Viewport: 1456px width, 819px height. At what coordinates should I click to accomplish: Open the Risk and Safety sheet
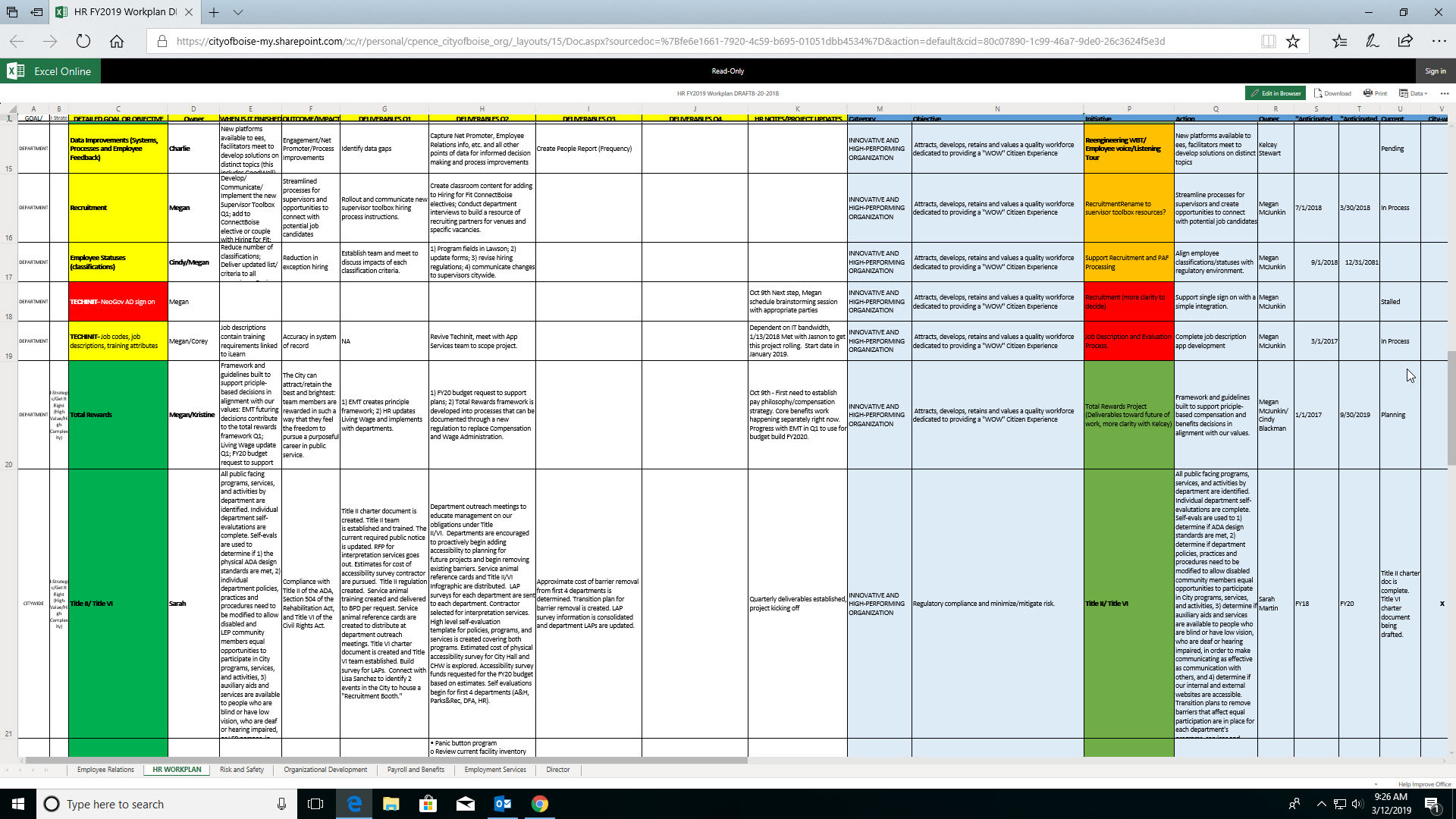[242, 770]
